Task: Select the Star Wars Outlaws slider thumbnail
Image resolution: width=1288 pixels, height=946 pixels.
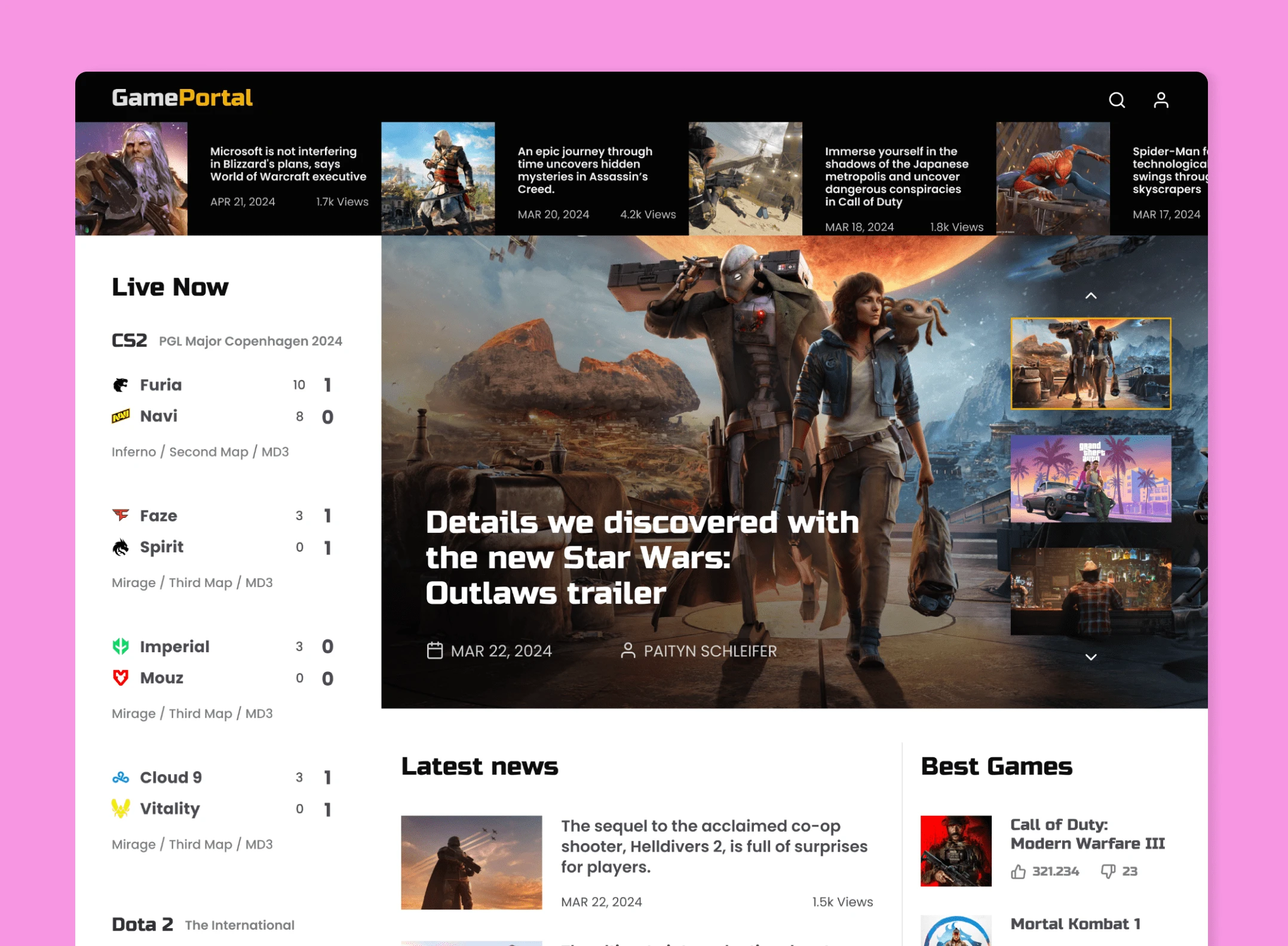Action: [1091, 363]
